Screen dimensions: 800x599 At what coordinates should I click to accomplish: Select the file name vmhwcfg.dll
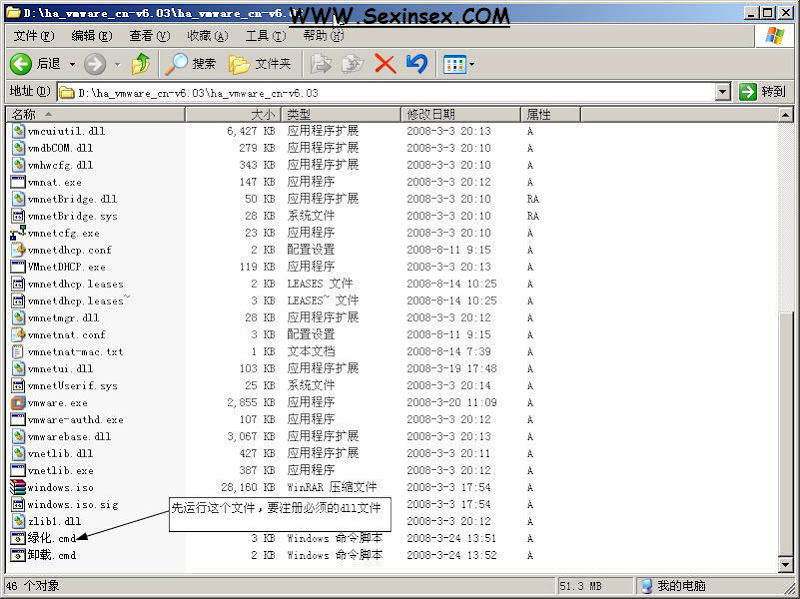point(60,165)
